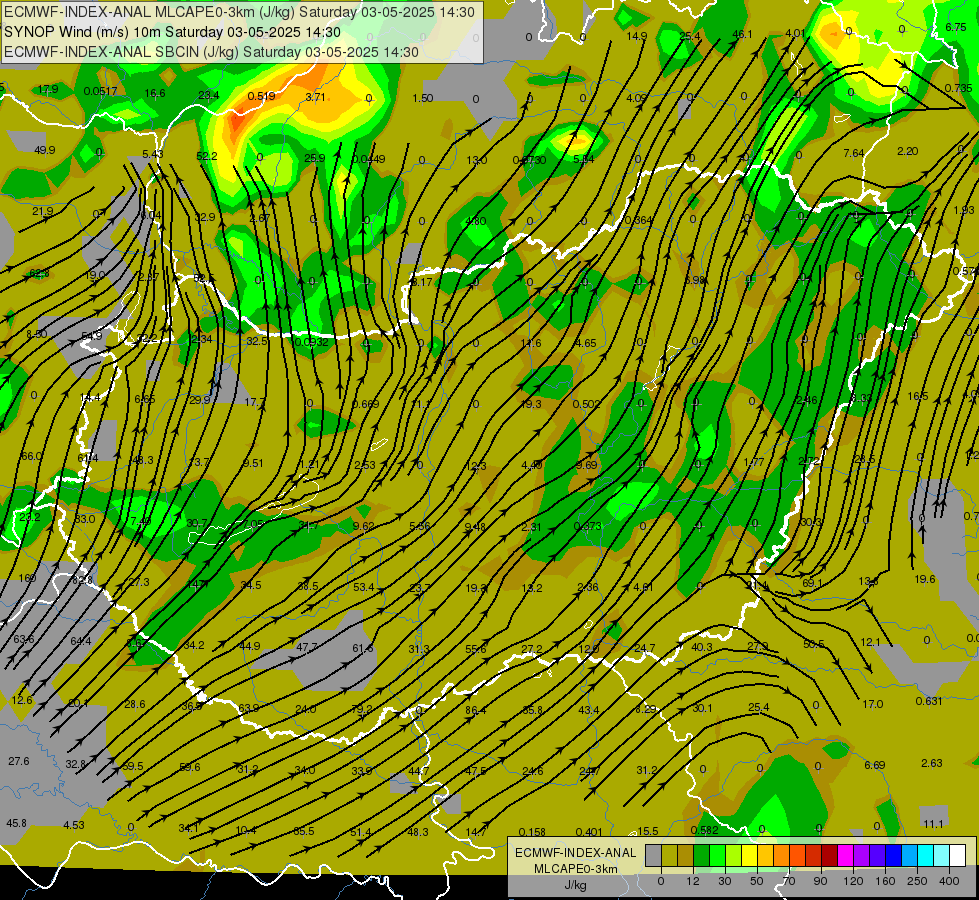Click the legend tick label 250
Image resolution: width=979 pixels, height=900 pixels.
pos(917,881)
